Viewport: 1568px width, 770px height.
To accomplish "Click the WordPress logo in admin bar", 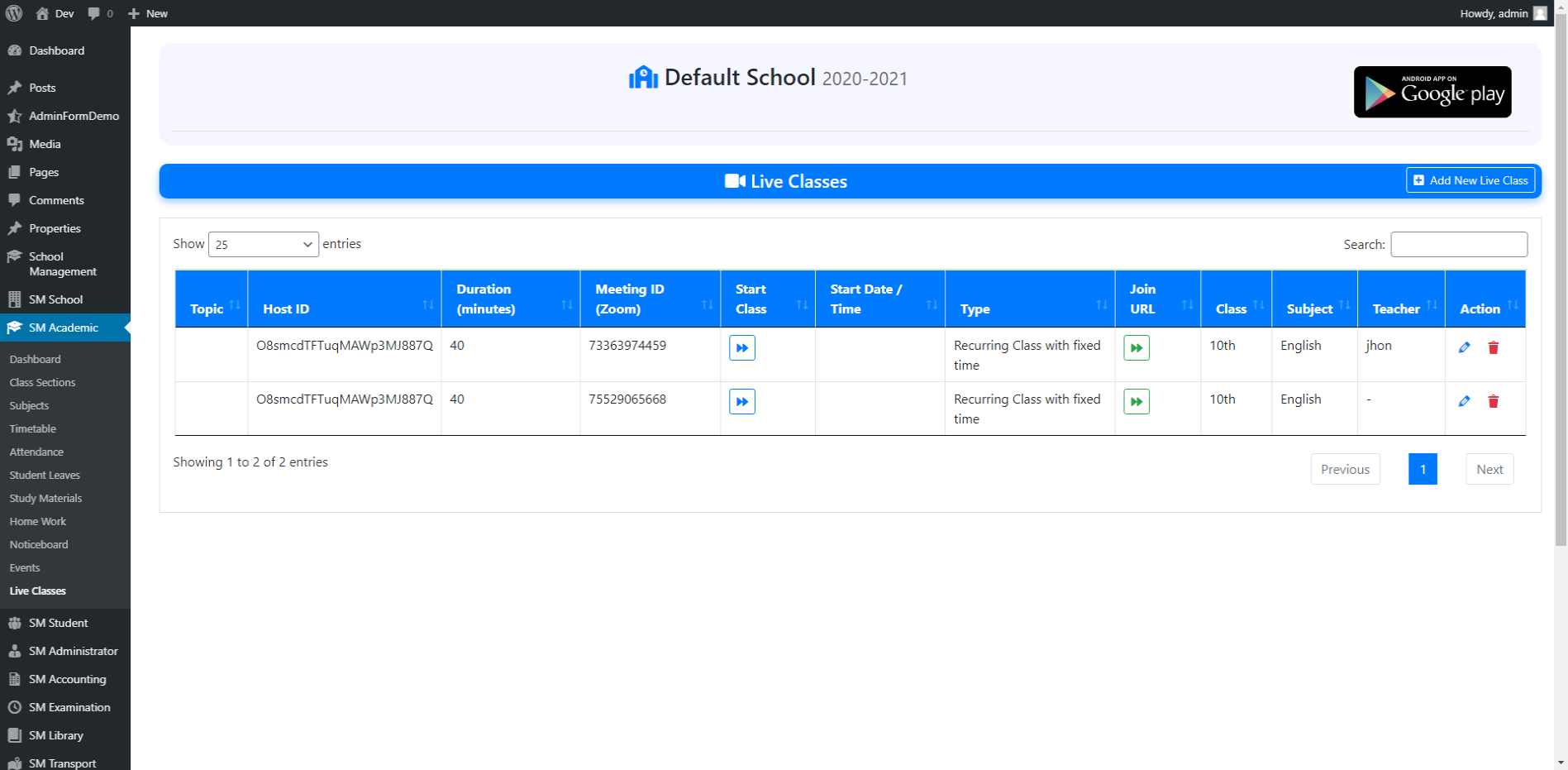I will [14, 13].
